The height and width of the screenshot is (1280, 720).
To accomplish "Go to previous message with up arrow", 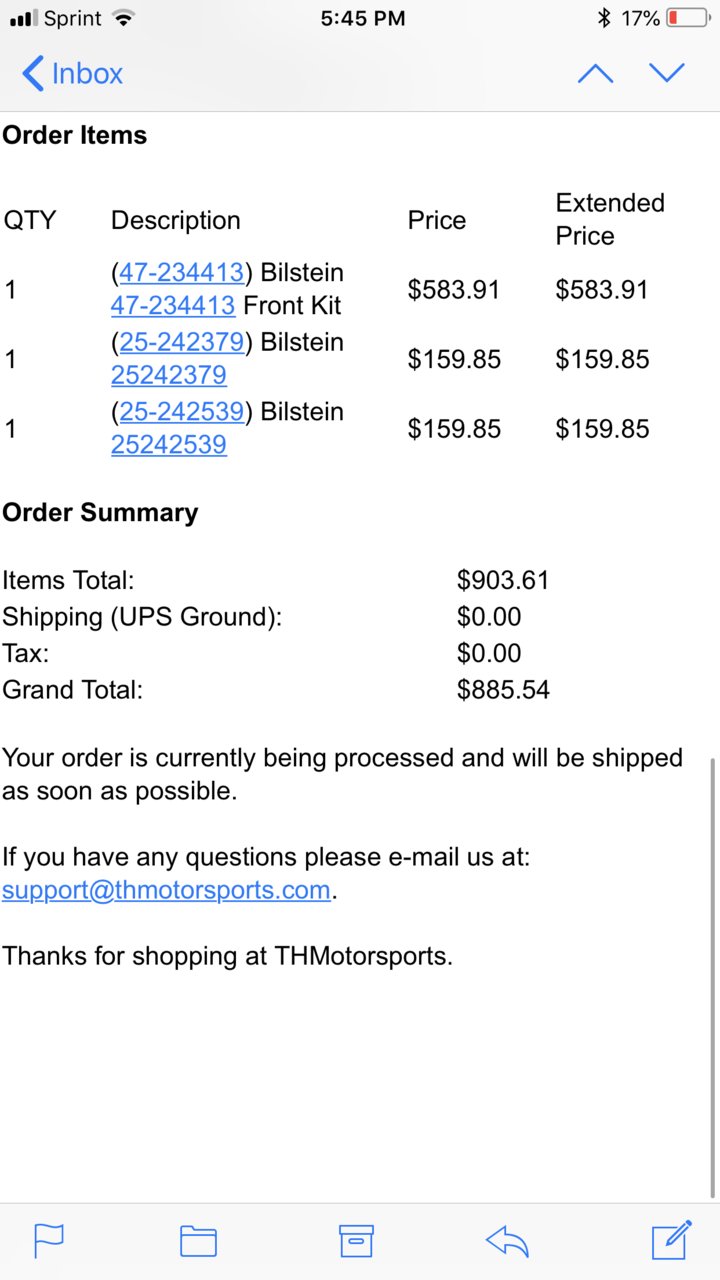I will tap(595, 73).
